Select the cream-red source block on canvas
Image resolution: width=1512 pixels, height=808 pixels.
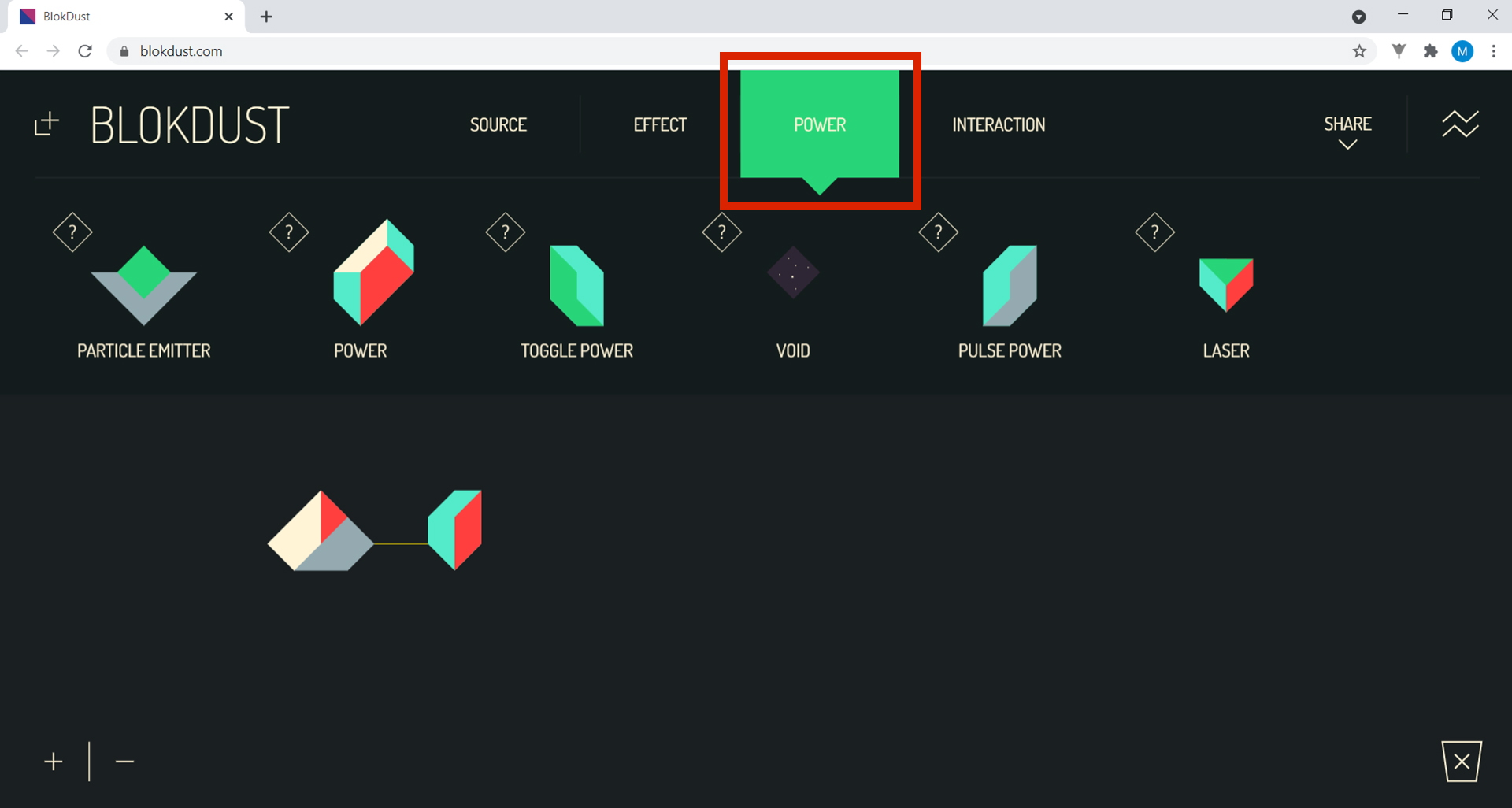coord(321,531)
